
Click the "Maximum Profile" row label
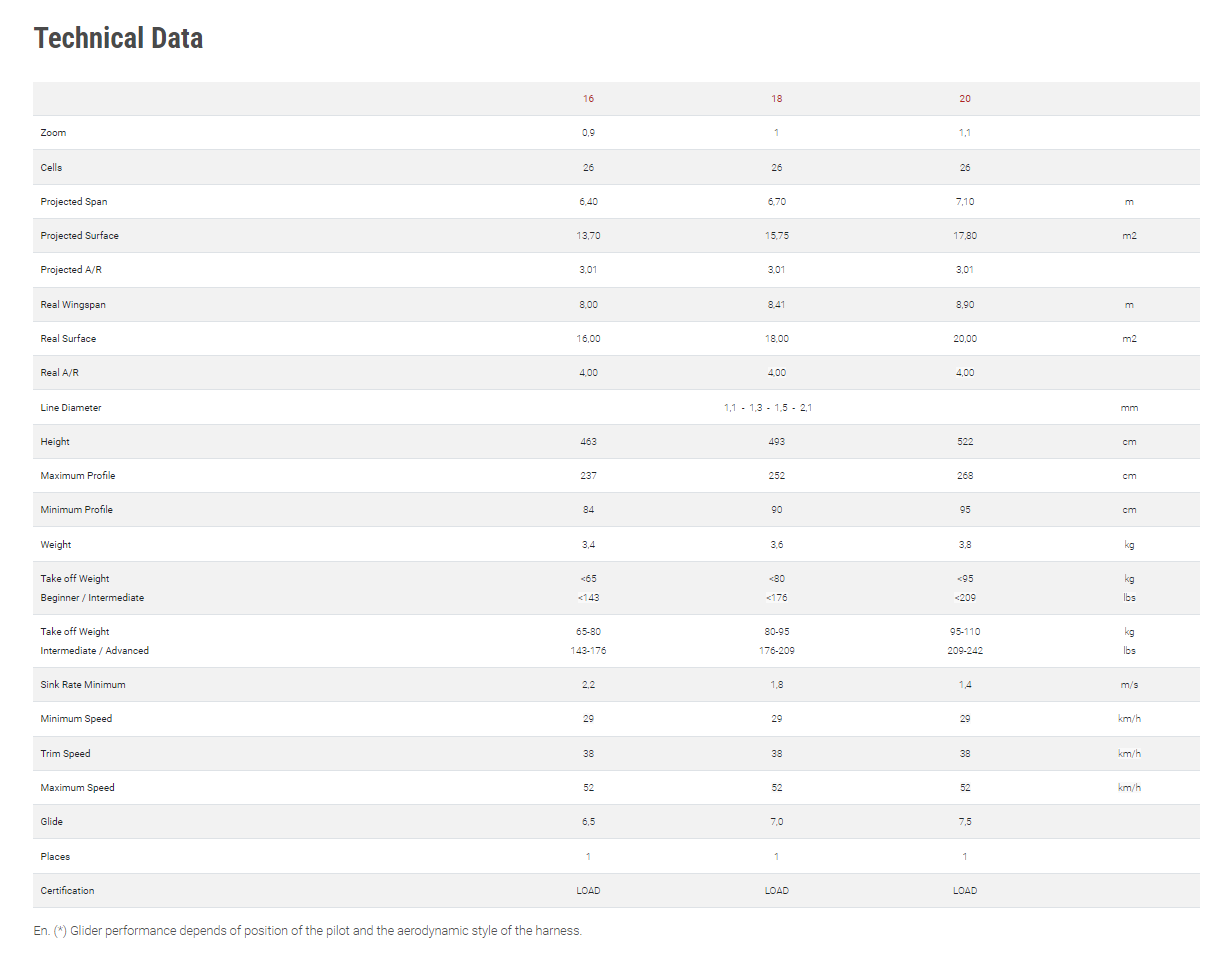tap(78, 476)
